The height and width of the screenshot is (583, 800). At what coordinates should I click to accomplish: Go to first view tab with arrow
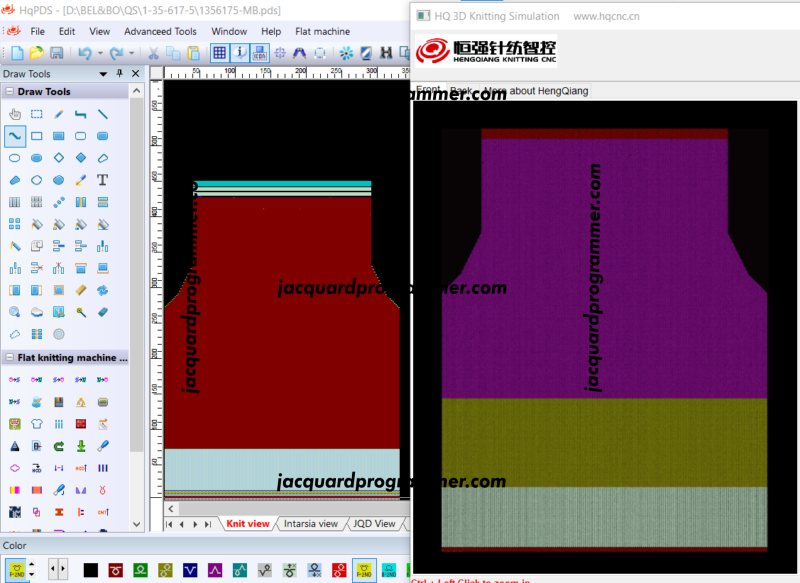[169, 524]
